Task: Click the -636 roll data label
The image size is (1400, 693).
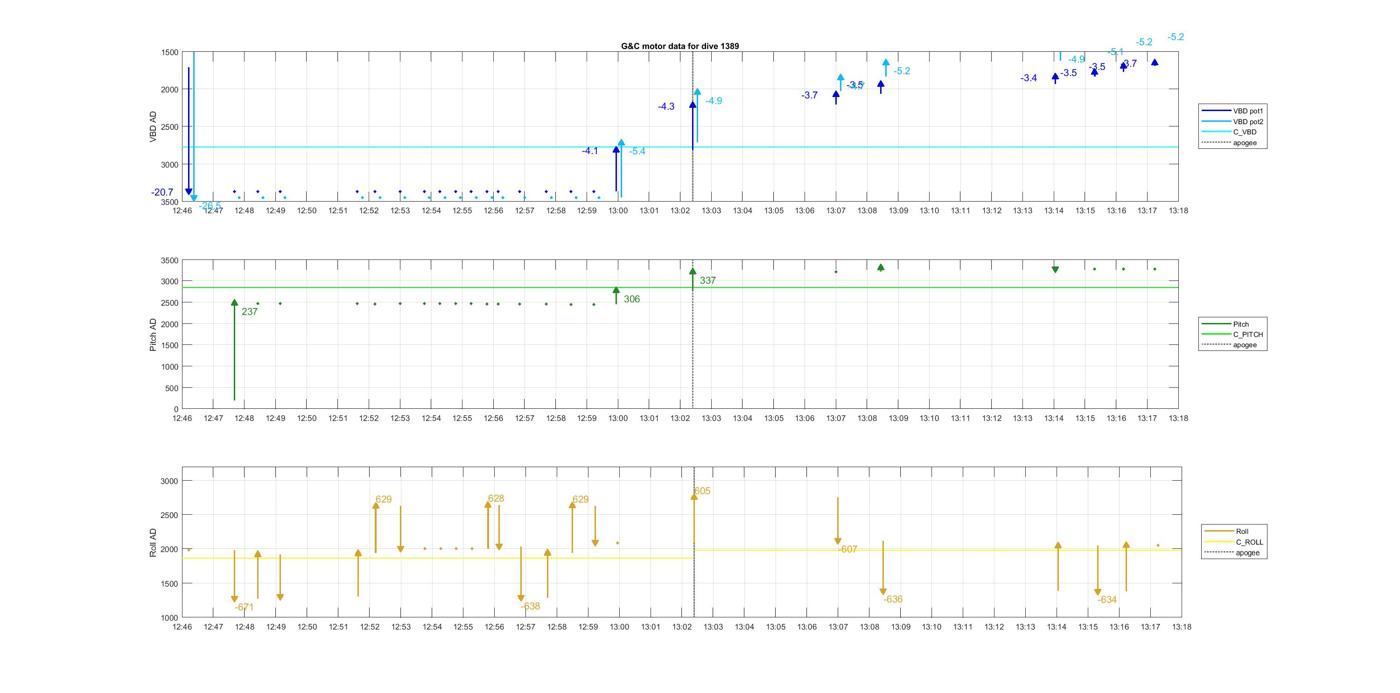Action: click(893, 600)
